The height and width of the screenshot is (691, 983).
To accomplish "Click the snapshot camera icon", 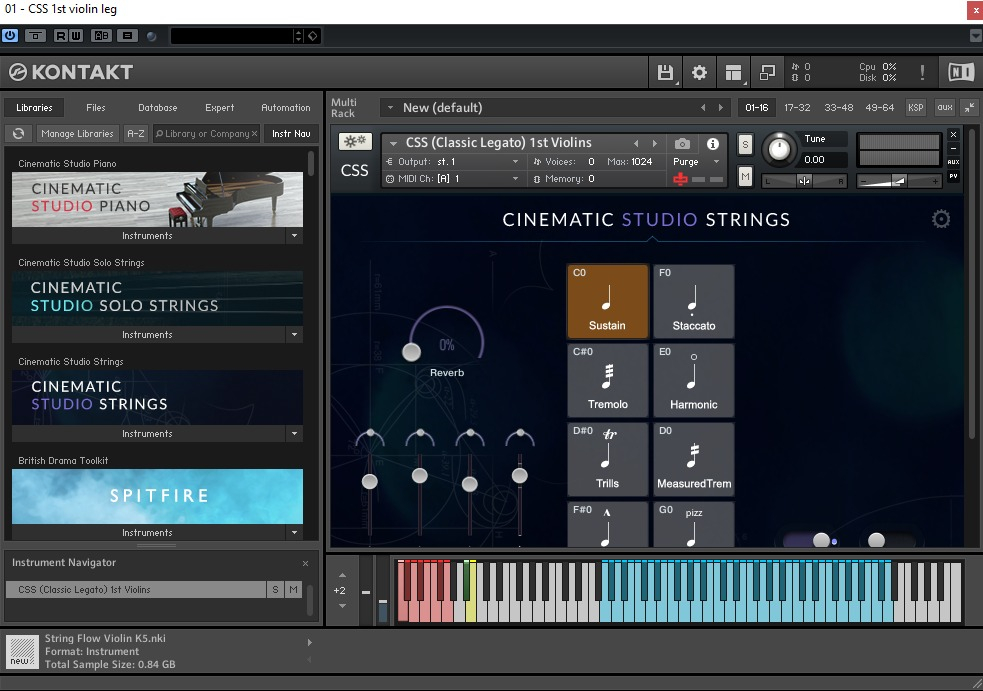I will pos(682,144).
